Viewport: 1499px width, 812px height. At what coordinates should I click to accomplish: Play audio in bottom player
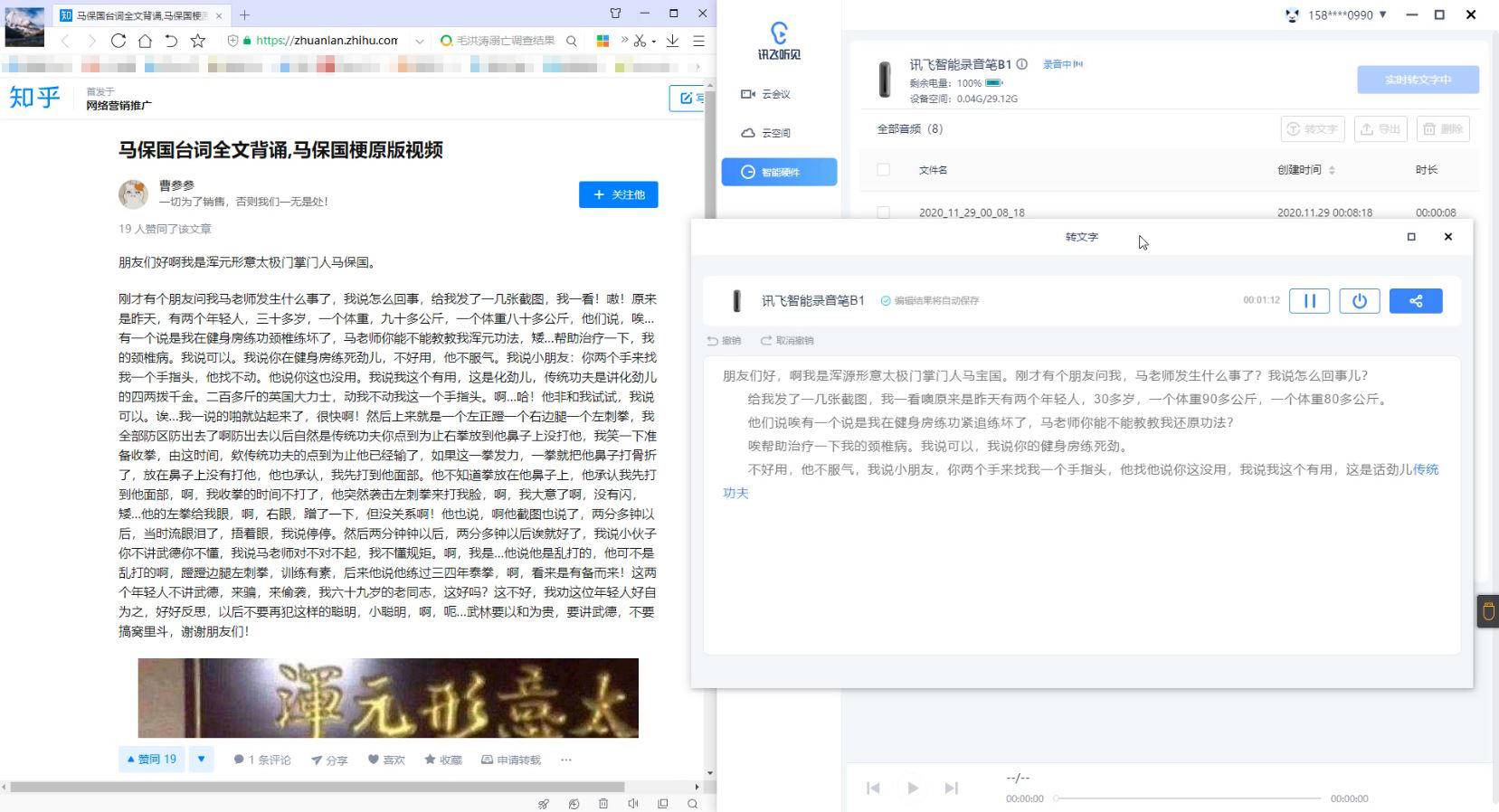(x=913, y=788)
